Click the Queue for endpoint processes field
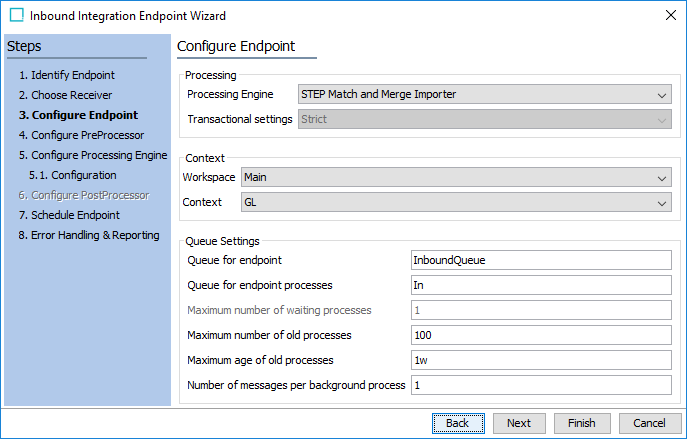 point(541,285)
